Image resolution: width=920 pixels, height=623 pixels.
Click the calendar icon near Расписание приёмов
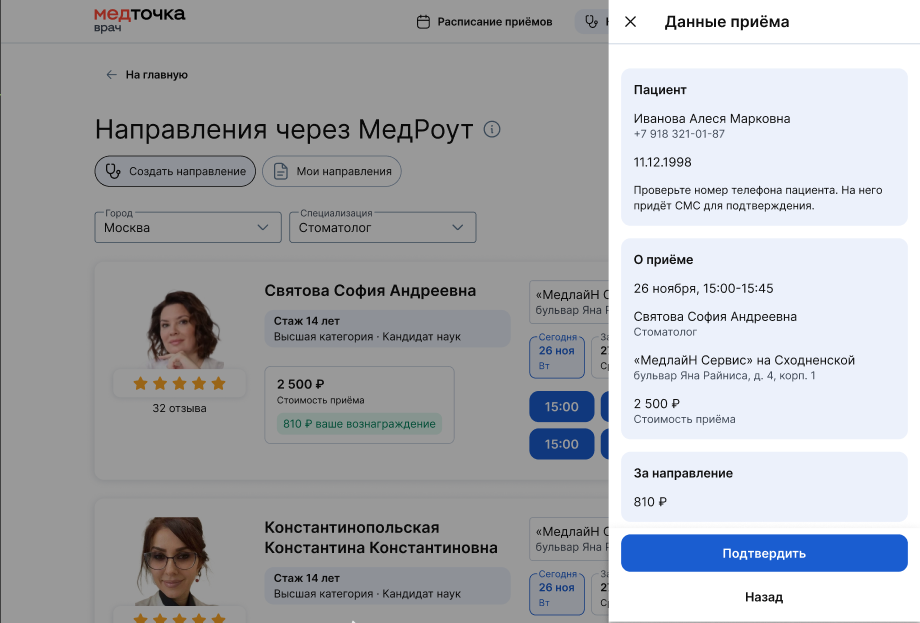click(x=423, y=21)
